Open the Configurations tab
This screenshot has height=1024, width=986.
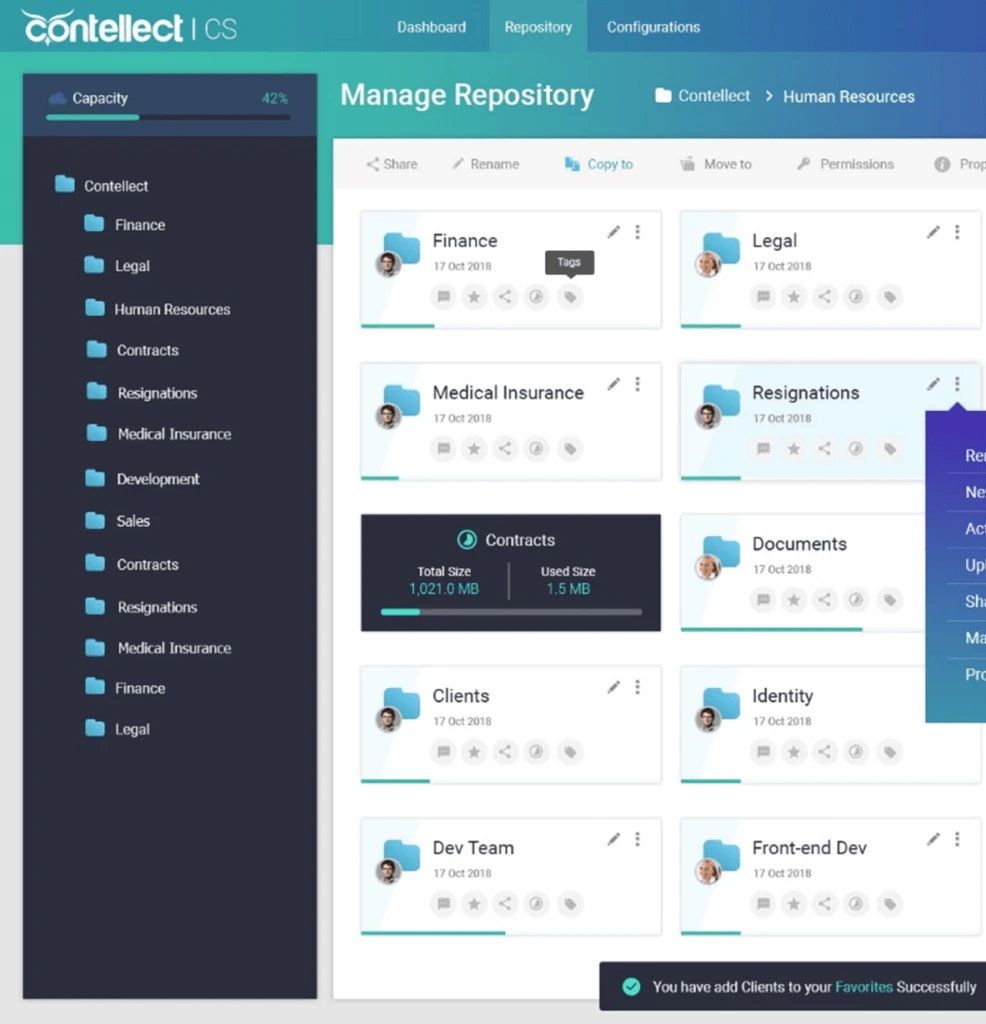pos(654,27)
